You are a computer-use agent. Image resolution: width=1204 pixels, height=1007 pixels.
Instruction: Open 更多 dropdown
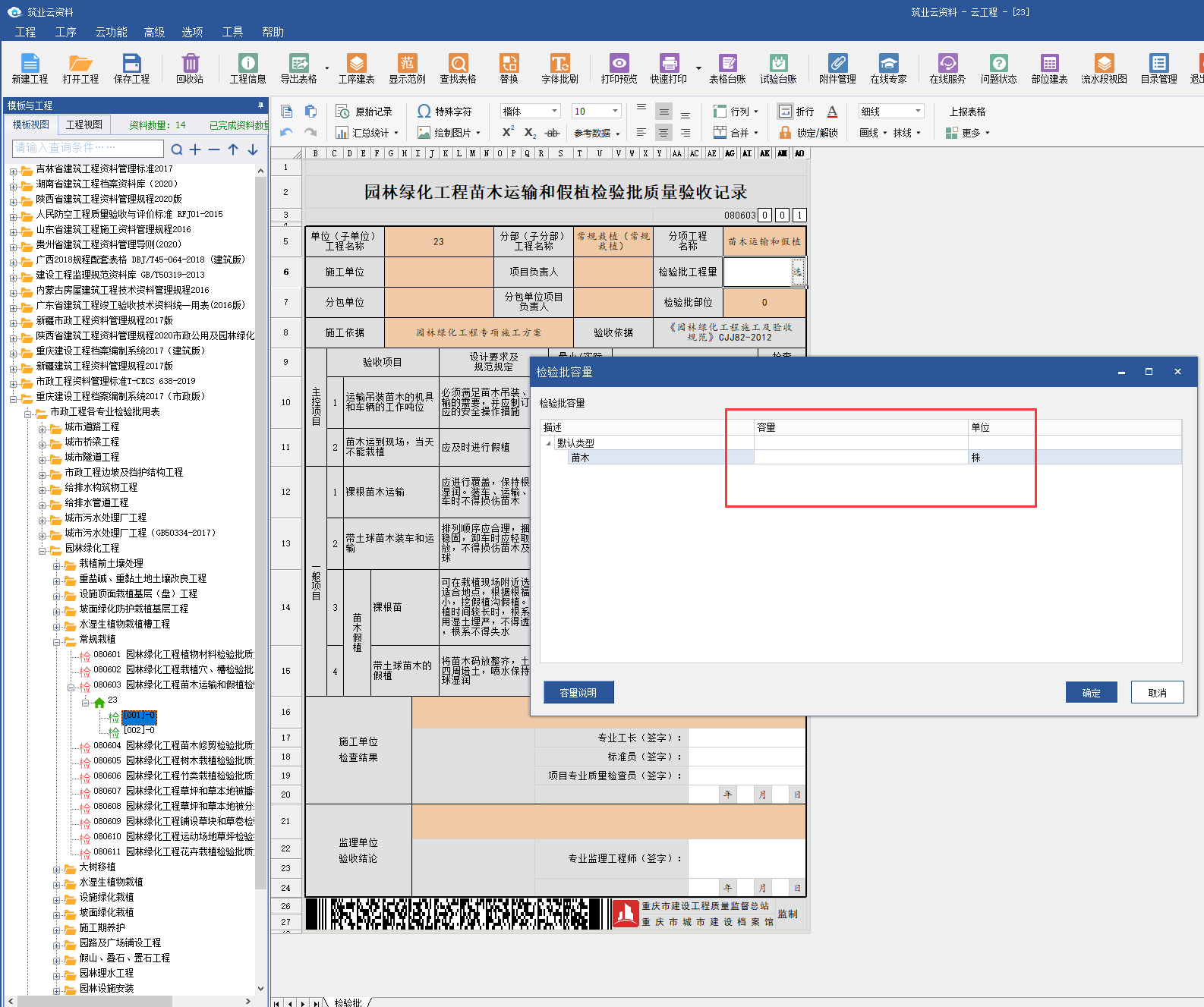968,133
